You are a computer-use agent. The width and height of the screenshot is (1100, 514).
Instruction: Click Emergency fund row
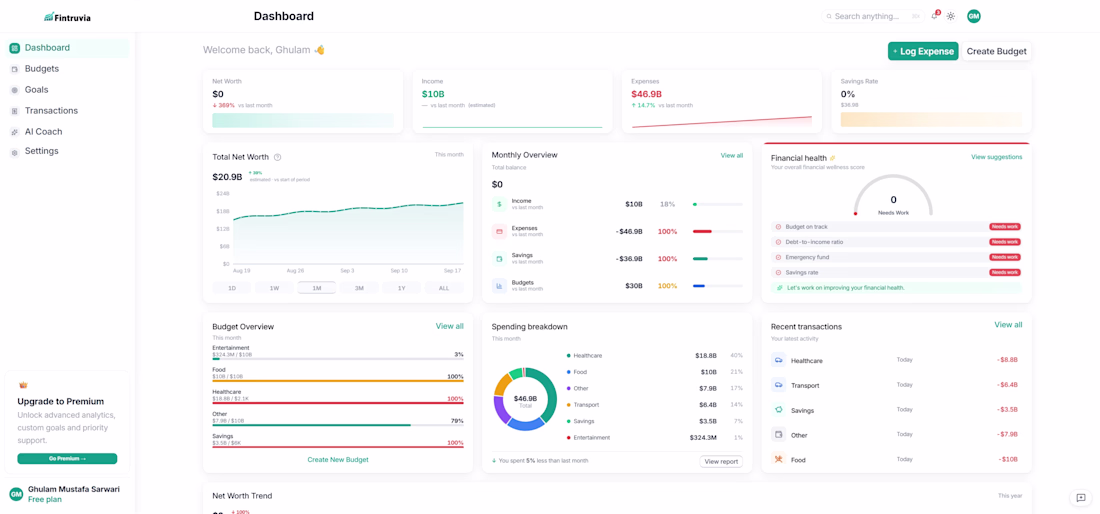[897, 257]
